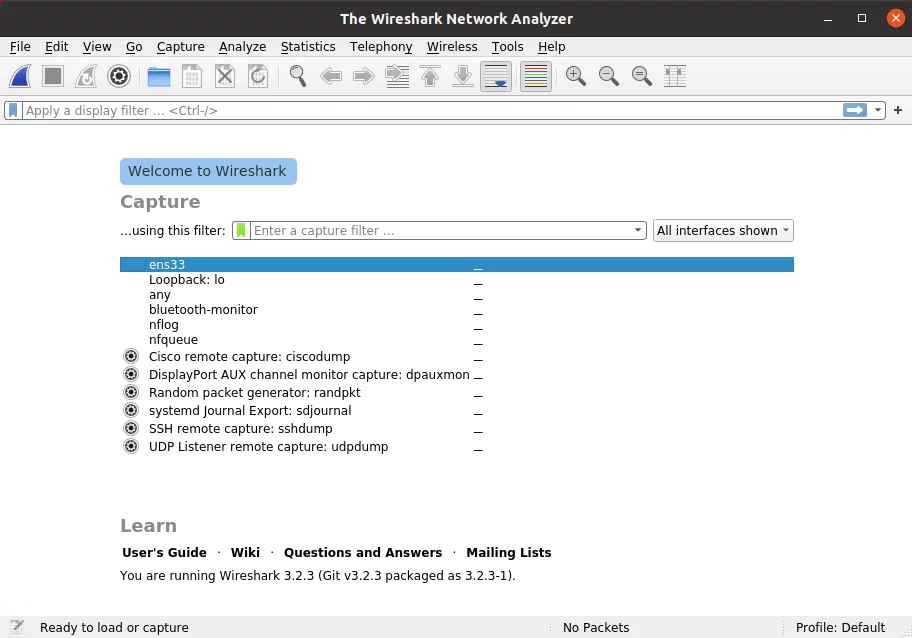Open Capture options gear icon
Screen dimensions: 912x638
coord(119,76)
